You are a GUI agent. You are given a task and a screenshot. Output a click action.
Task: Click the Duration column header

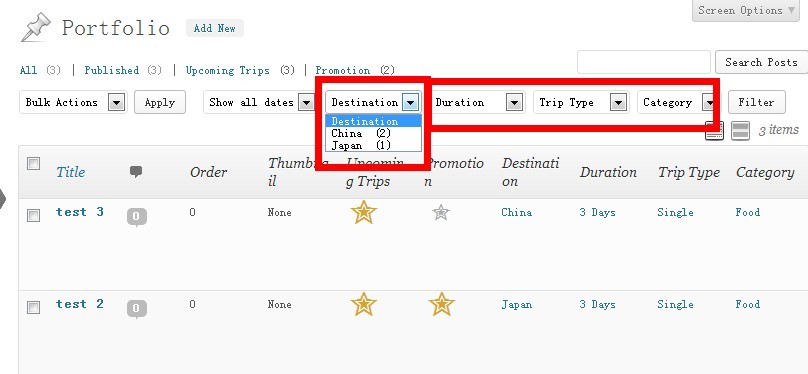click(x=608, y=172)
